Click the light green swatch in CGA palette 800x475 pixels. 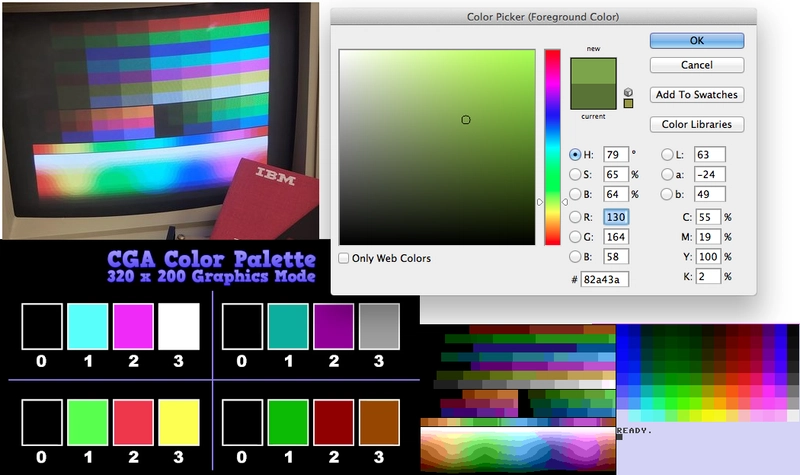(87, 422)
